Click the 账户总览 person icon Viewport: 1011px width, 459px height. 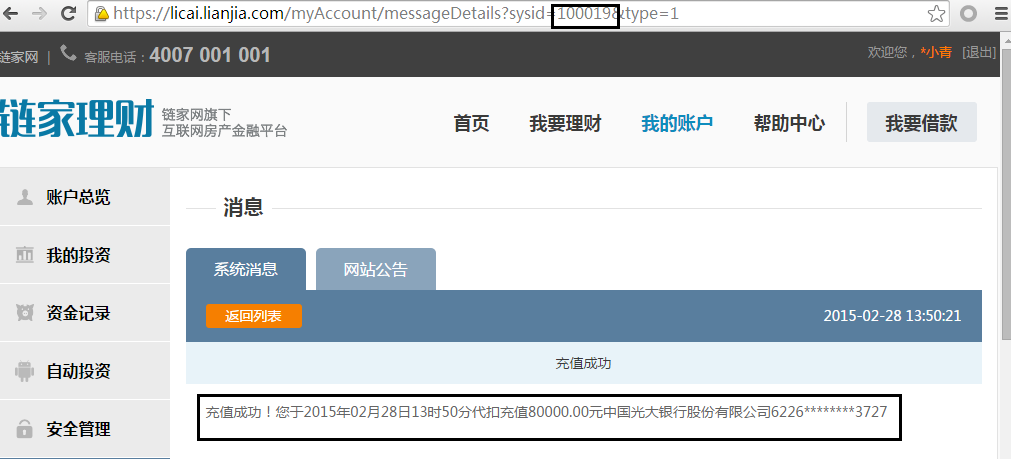25,197
